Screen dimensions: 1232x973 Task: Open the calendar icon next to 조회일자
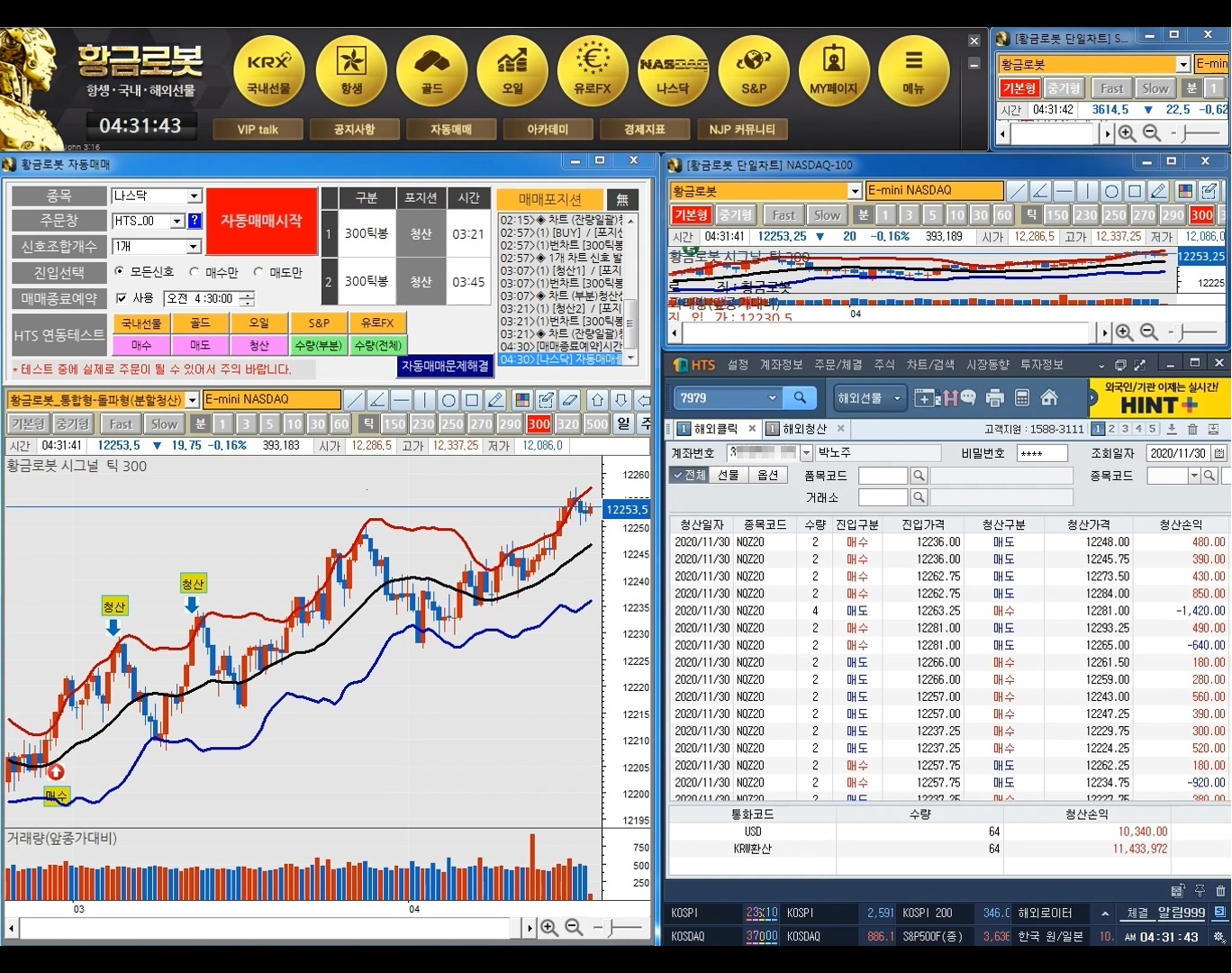click(x=1218, y=453)
